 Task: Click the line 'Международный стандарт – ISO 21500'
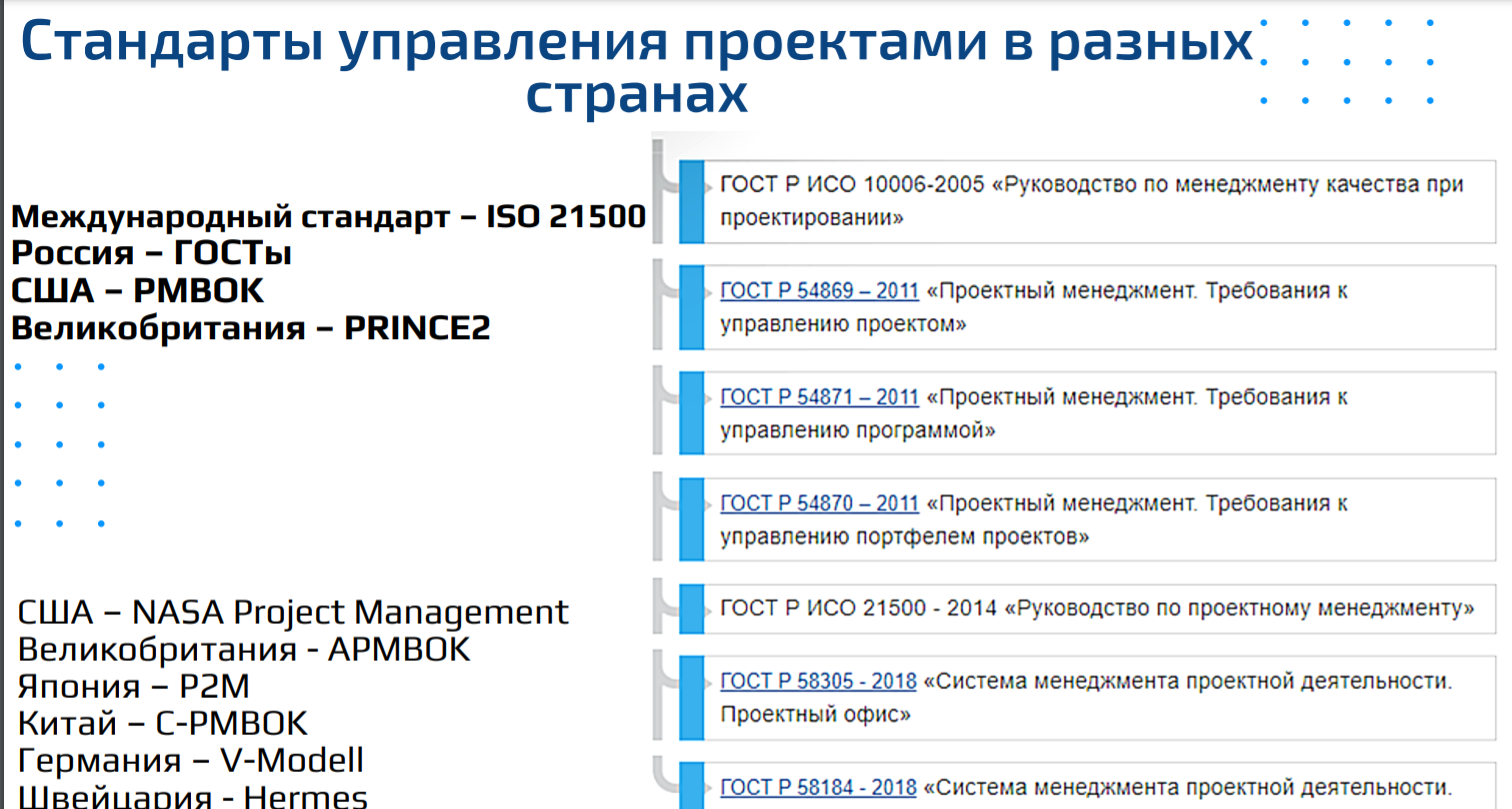coord(328,216)
